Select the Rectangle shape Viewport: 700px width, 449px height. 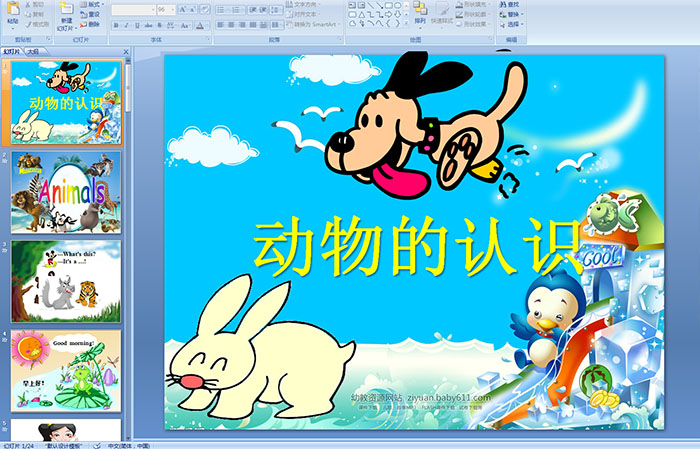[389, 5]
